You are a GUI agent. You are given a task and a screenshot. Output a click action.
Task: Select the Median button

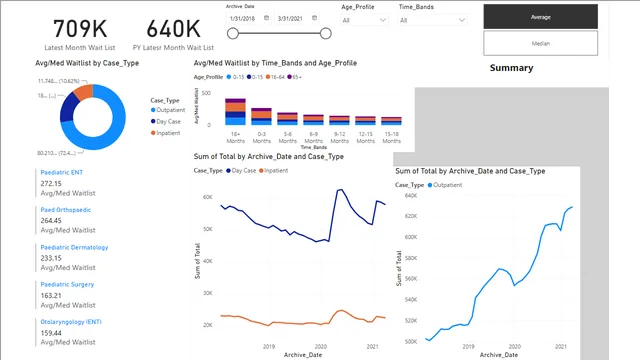tap(540, 43)
